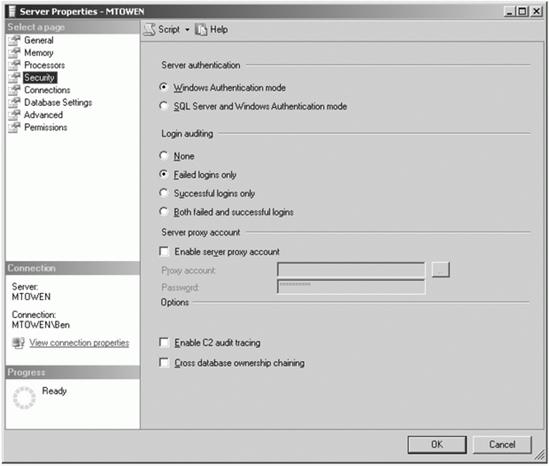The image size is (549, 466).
Task: Click the server name MTOWEN text
Action: [31, 297]
